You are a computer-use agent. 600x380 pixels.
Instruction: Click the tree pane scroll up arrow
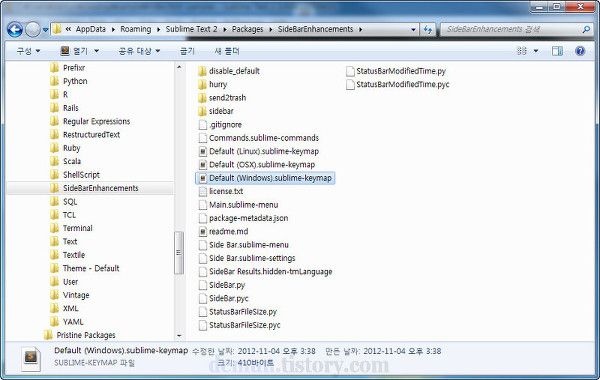tap(179, 67)
